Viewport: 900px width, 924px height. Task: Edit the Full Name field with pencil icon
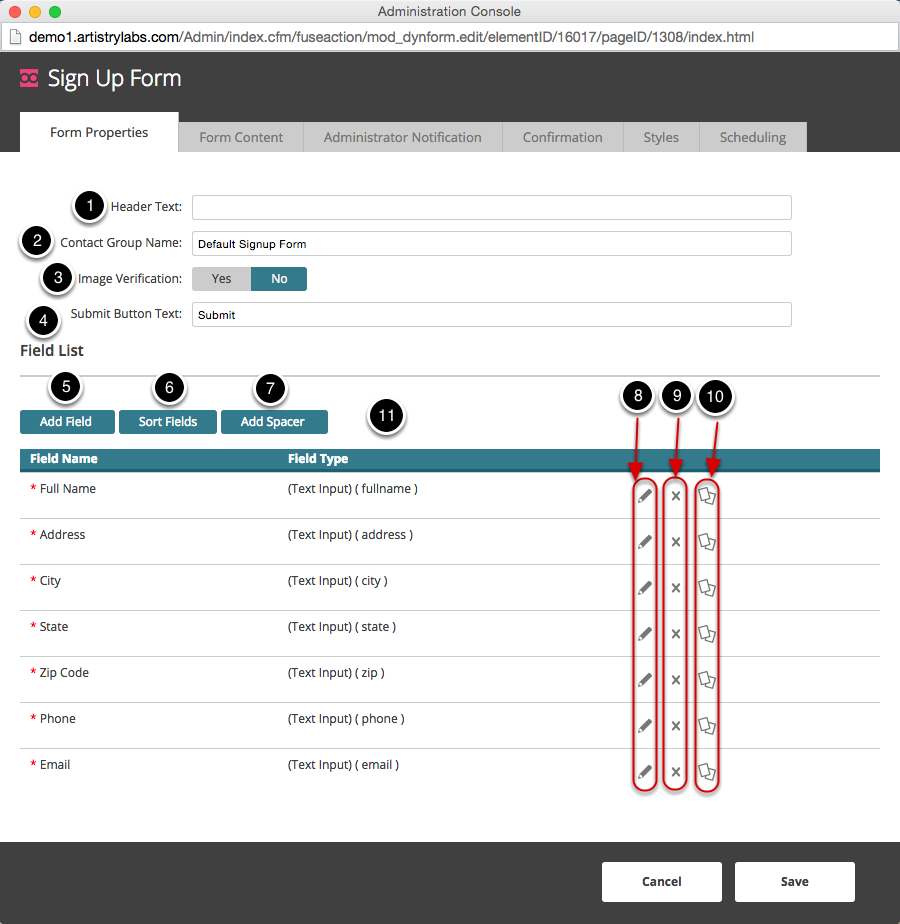[645, 496]
